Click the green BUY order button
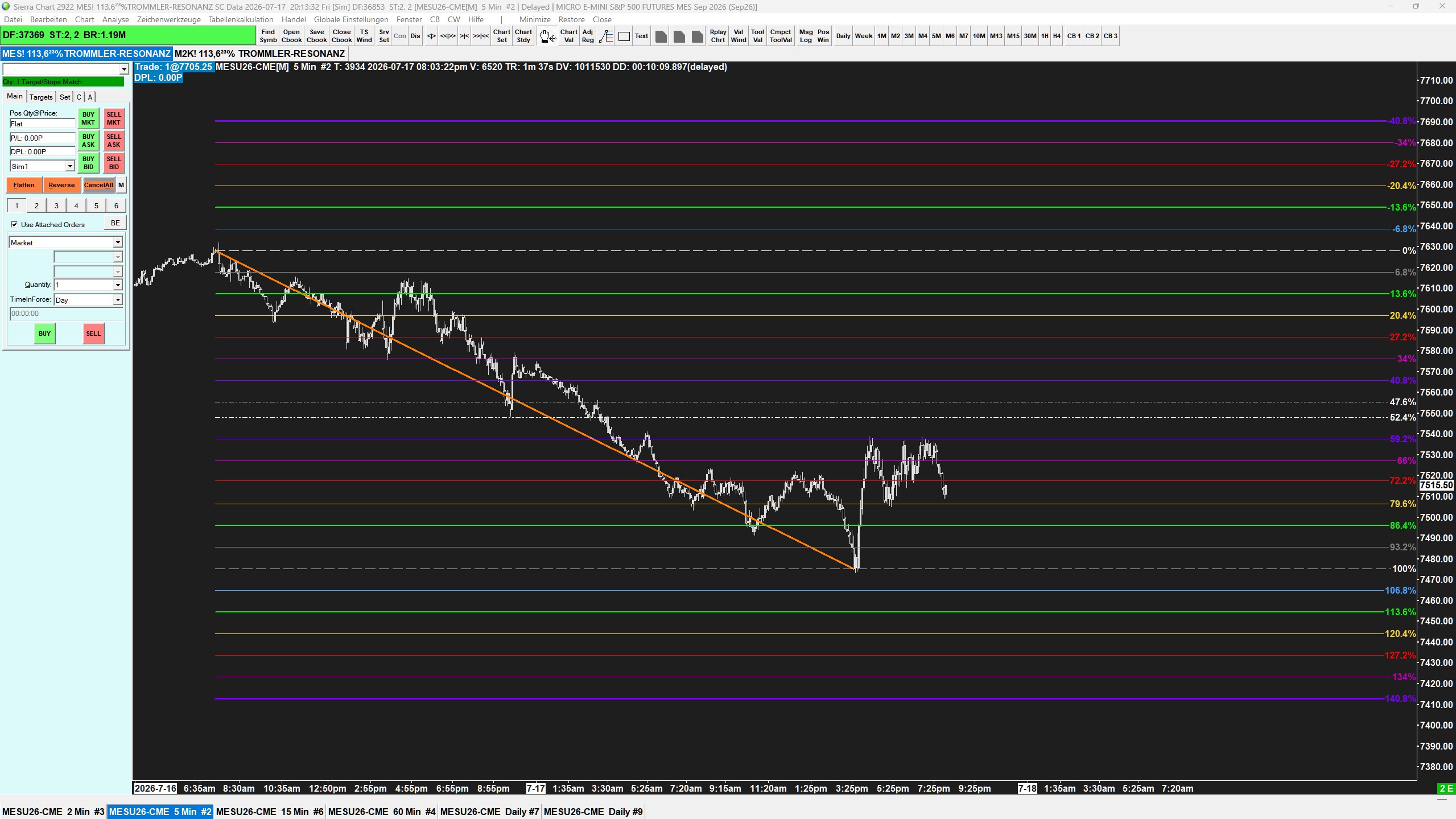The image size is (1456, 819). 44,334
